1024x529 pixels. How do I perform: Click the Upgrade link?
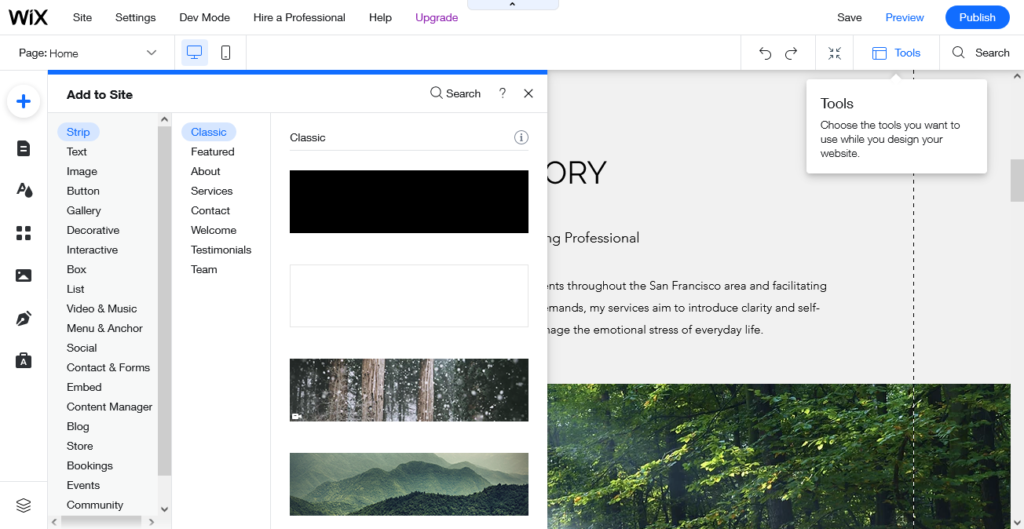(436, 18)
